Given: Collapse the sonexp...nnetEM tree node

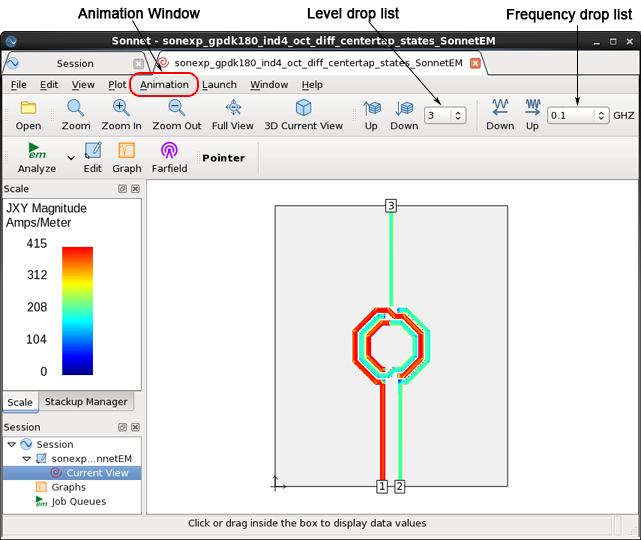Looking at the screenshot, I should pyautogui.click(x=27, y=459).
